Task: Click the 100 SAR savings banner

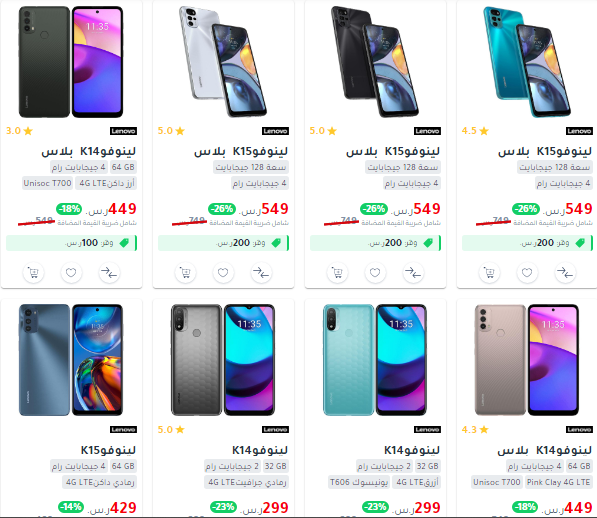Action: point(71,243)
